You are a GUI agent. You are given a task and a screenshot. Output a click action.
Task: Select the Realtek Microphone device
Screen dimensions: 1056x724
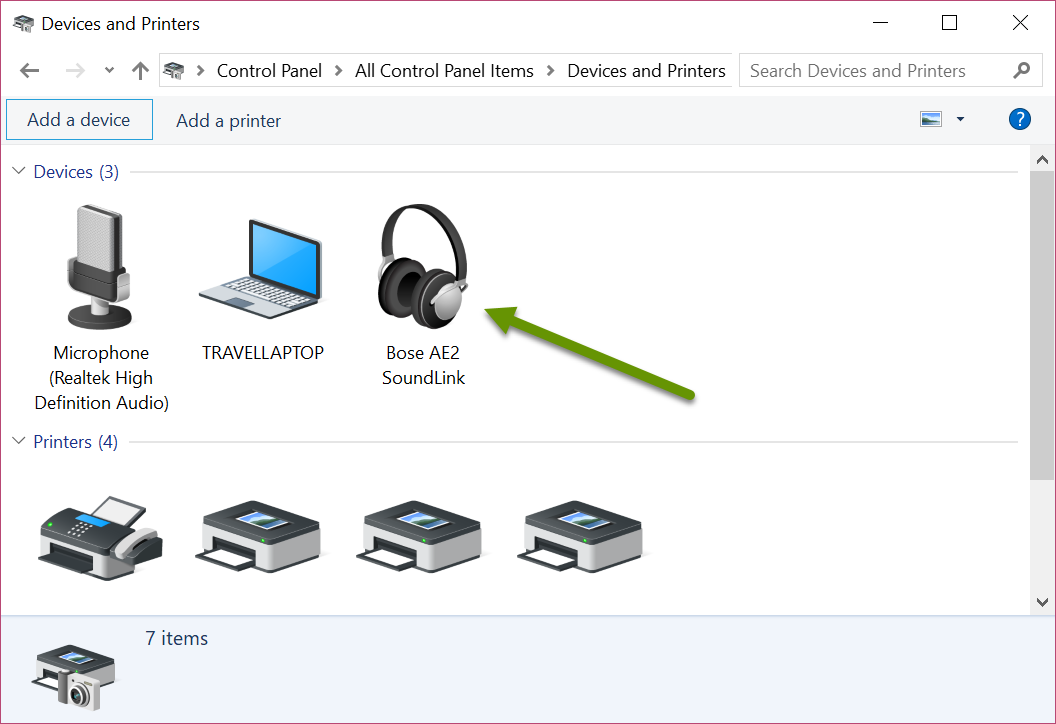click(x=100, y=265)
